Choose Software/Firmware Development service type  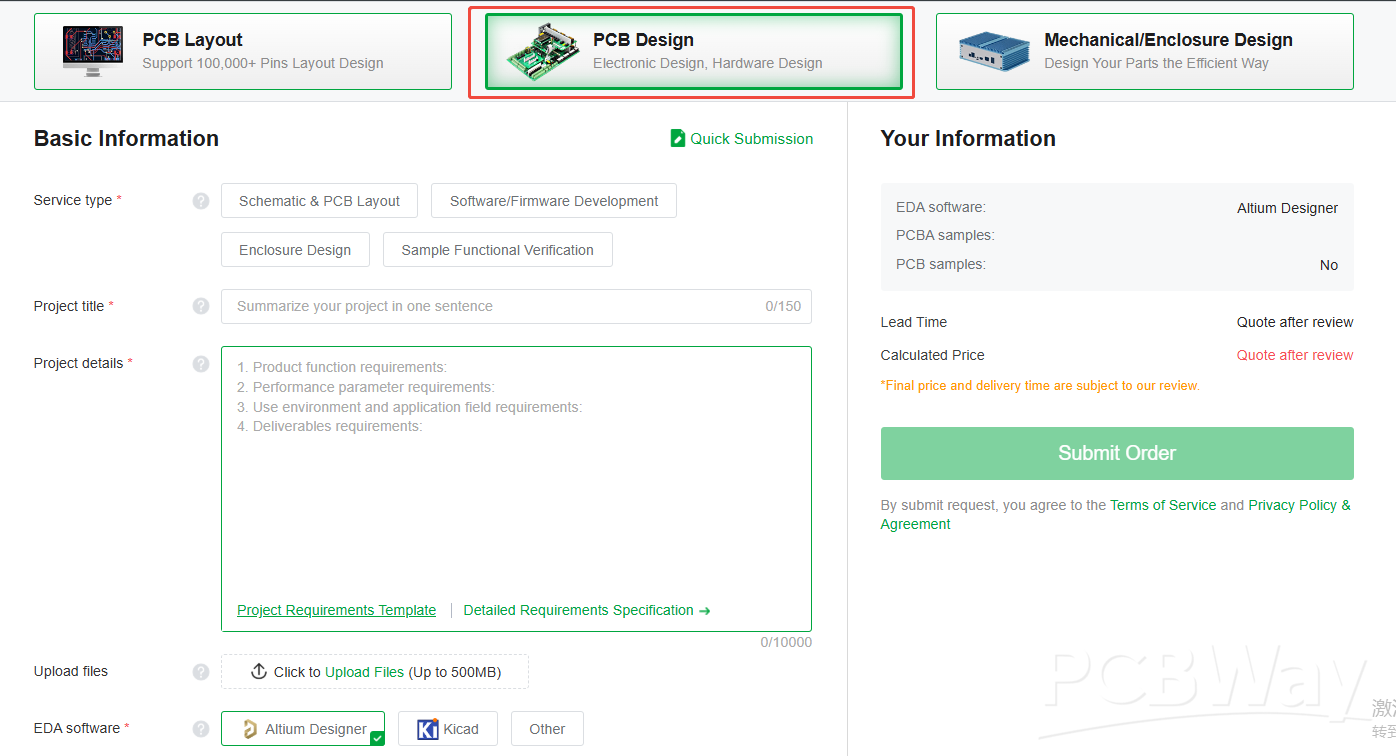[x=553, y=201]
